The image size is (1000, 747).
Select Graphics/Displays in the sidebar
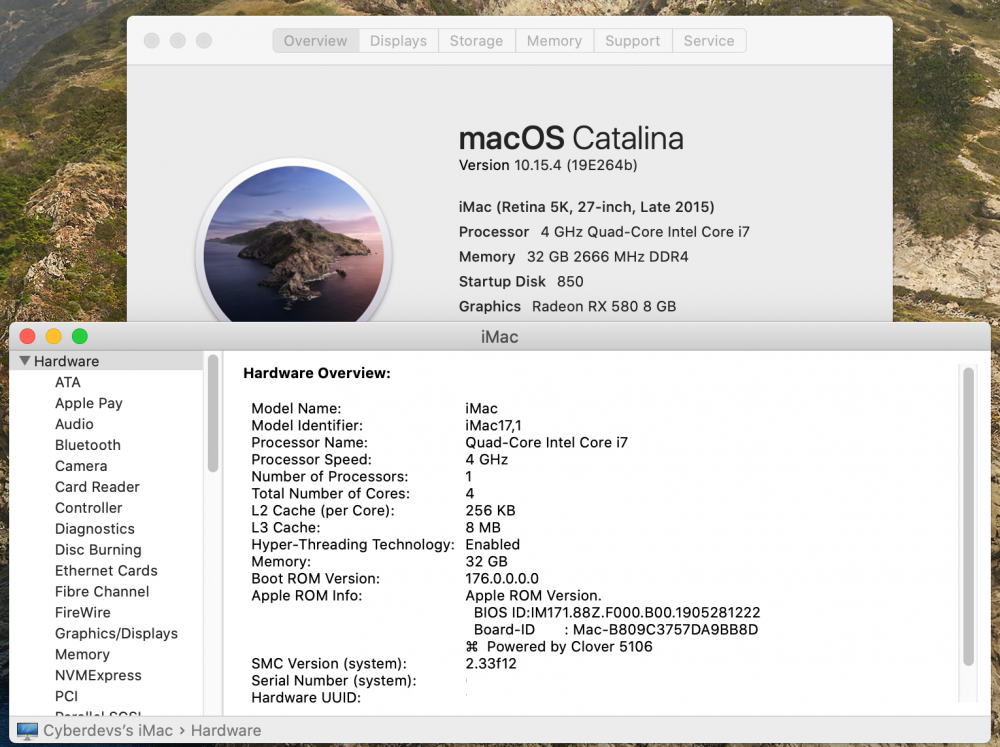116,633
